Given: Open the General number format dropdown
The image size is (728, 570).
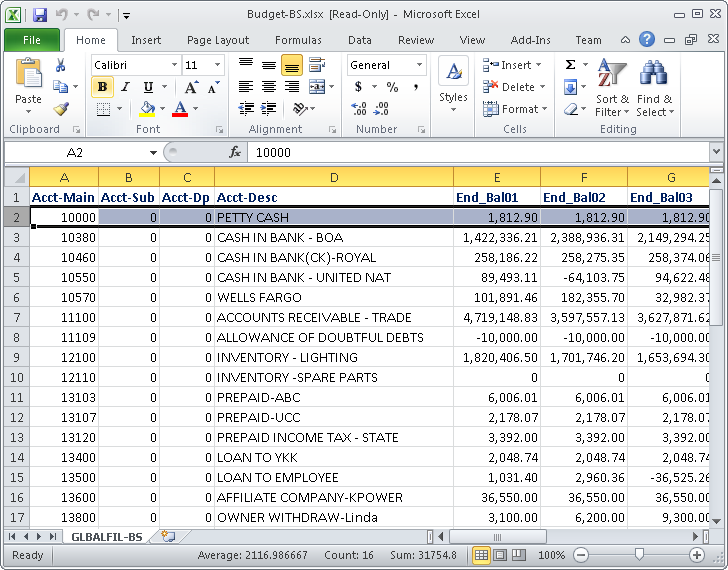Looking at the screenshot, I should tap(420, 65).
